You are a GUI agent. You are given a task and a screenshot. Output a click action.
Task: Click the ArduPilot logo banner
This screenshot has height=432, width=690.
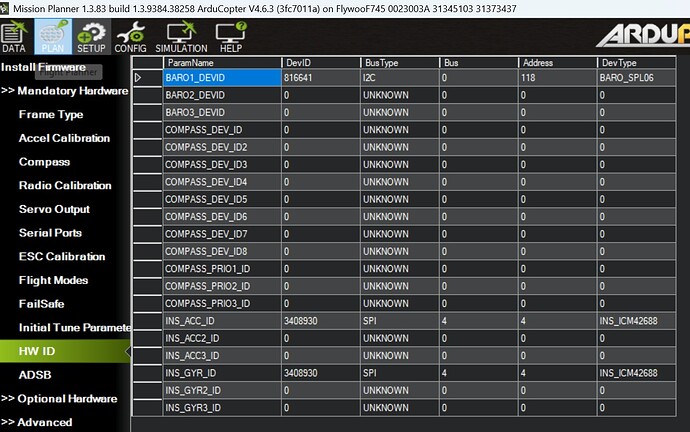tap(643, 35)
